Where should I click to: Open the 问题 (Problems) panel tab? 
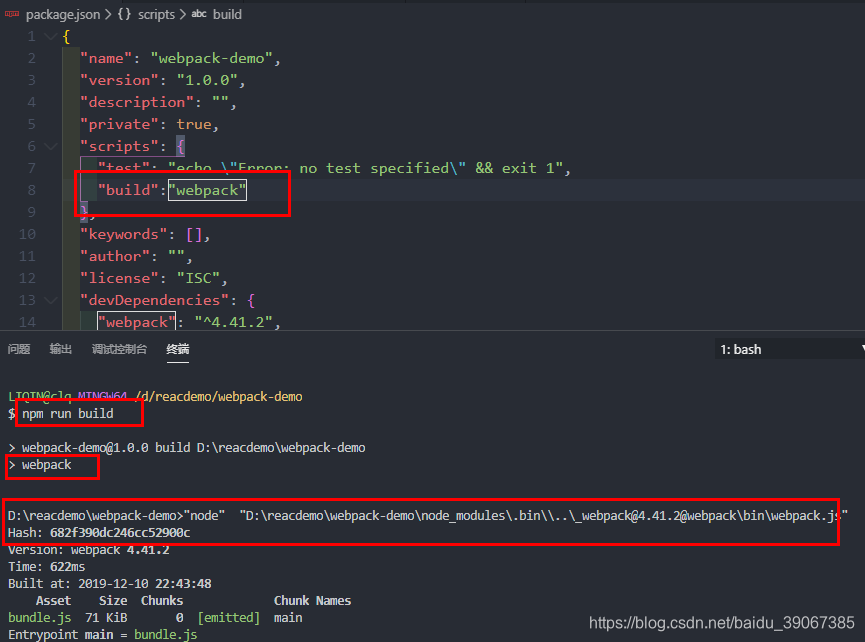(19, 349)
